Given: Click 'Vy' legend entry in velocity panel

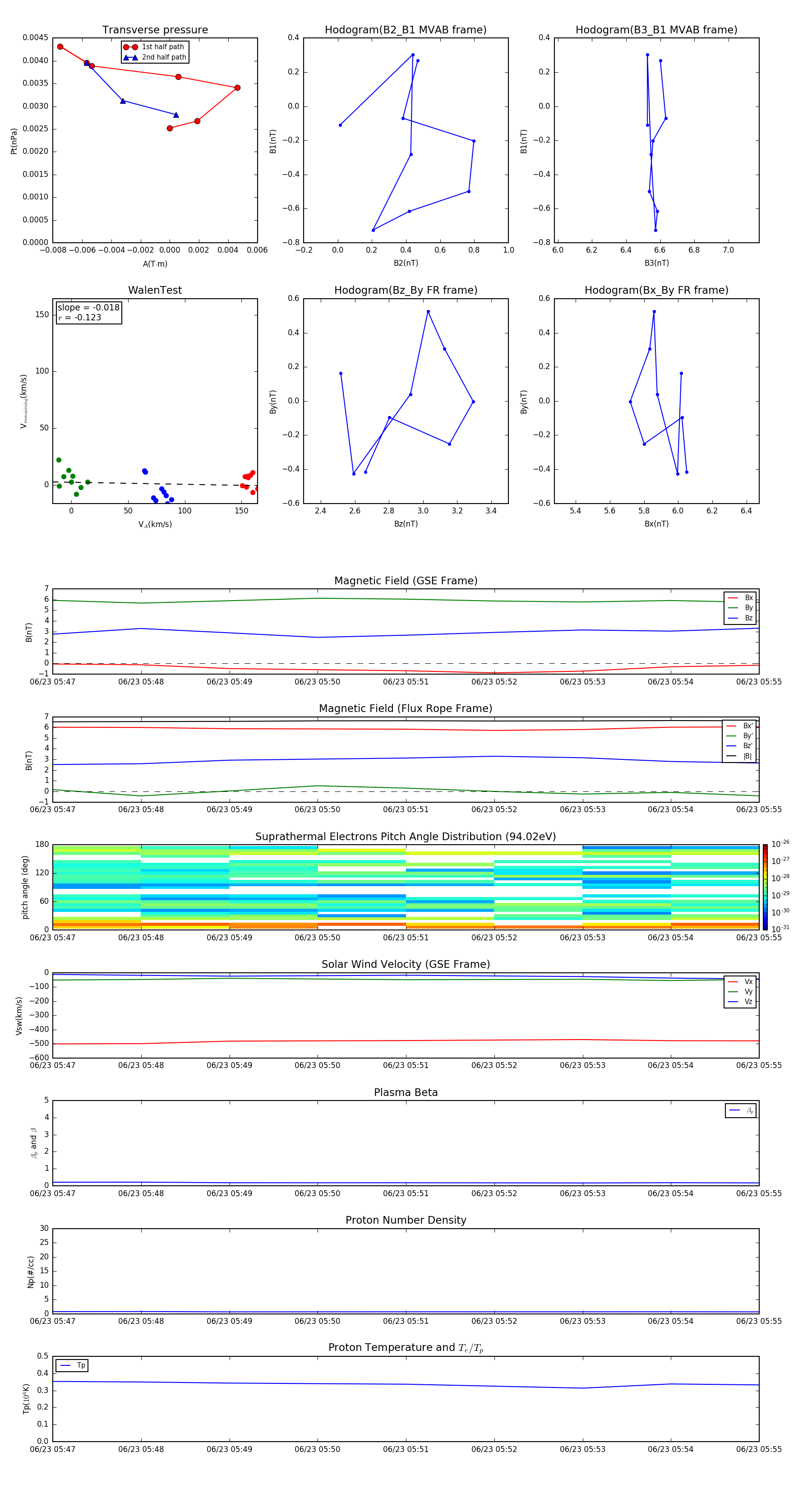Looking at the screenshot, I should 740,992.
